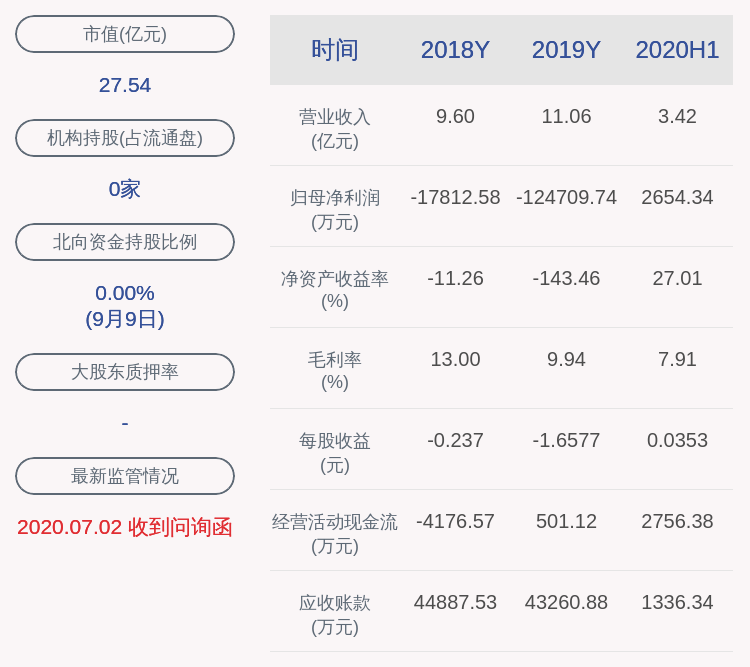Select revenue value 3.42
The image size is (750, 667).
pyautogui.click(x=677, y=116)
